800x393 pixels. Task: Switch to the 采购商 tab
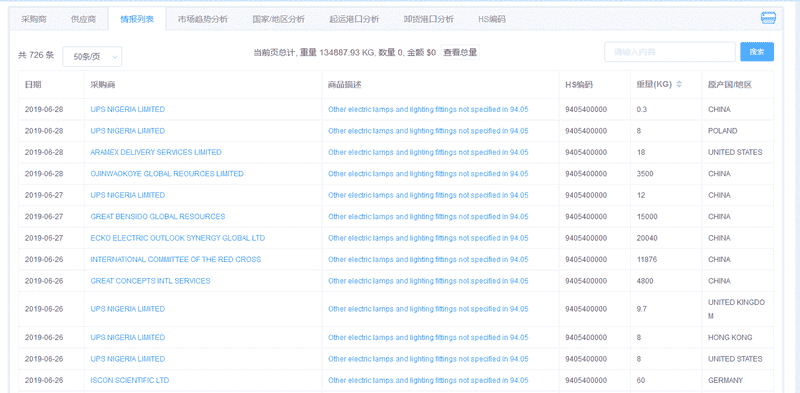point(34,19)
